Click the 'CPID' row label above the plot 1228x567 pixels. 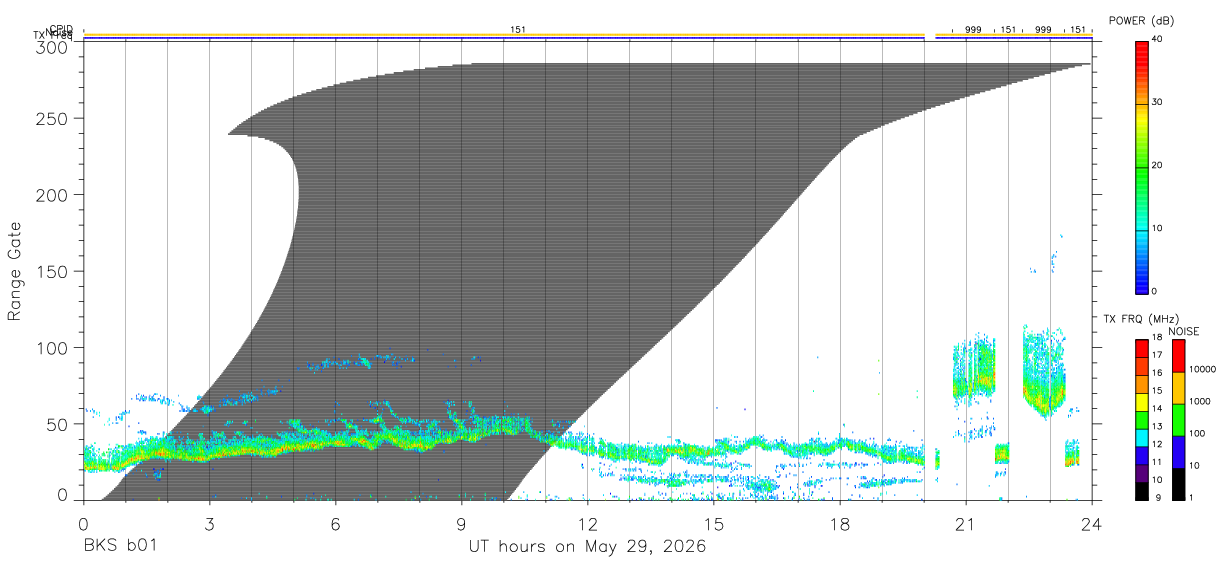tap(61, 29)
